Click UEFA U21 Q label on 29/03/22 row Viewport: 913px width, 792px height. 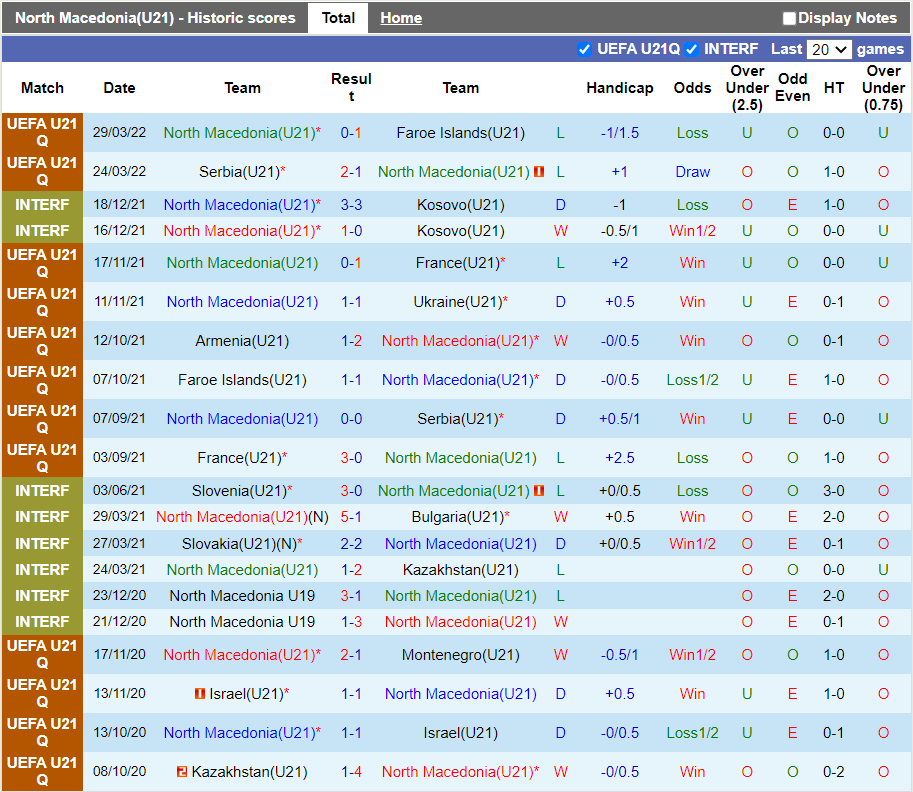click(x=42, y=133)
